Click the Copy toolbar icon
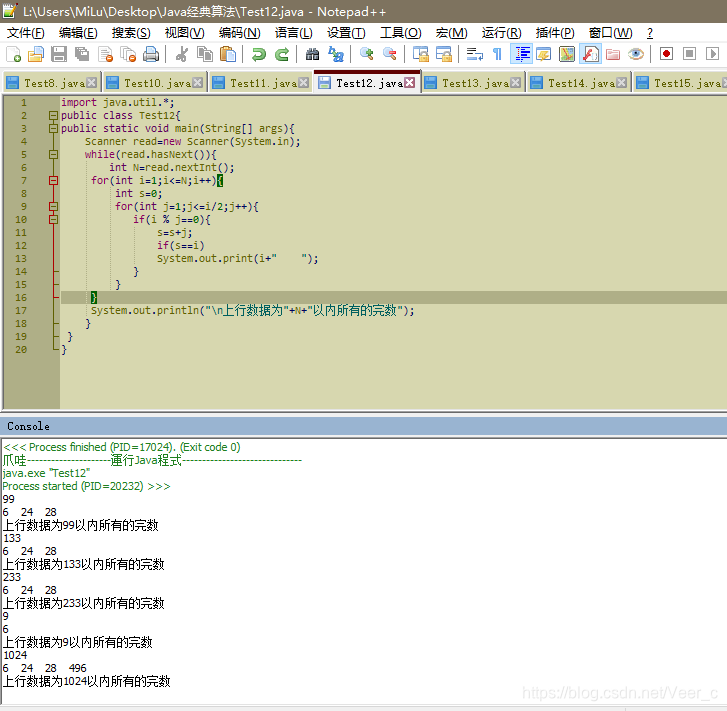 205,54
